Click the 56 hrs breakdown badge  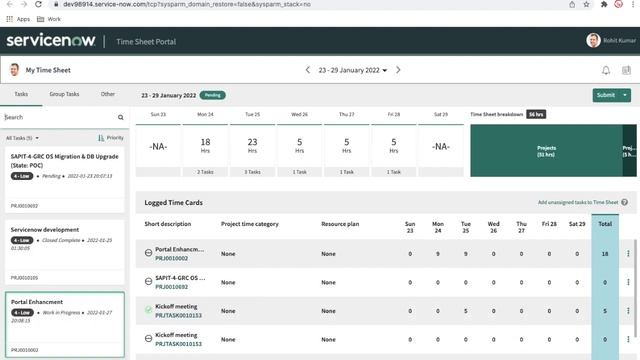tap(536, 114)
